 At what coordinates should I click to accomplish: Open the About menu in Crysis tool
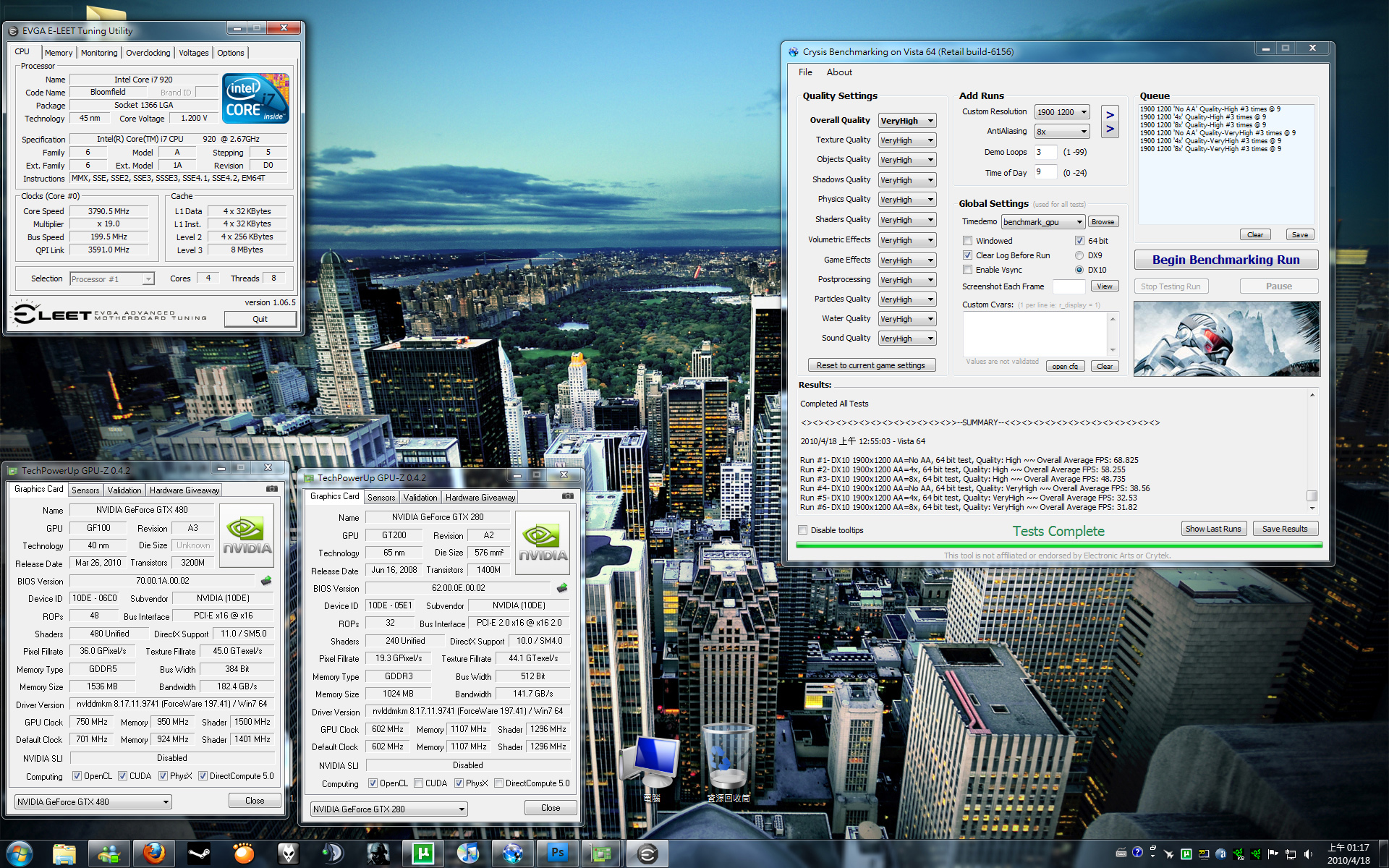click(x=839, y=72)
